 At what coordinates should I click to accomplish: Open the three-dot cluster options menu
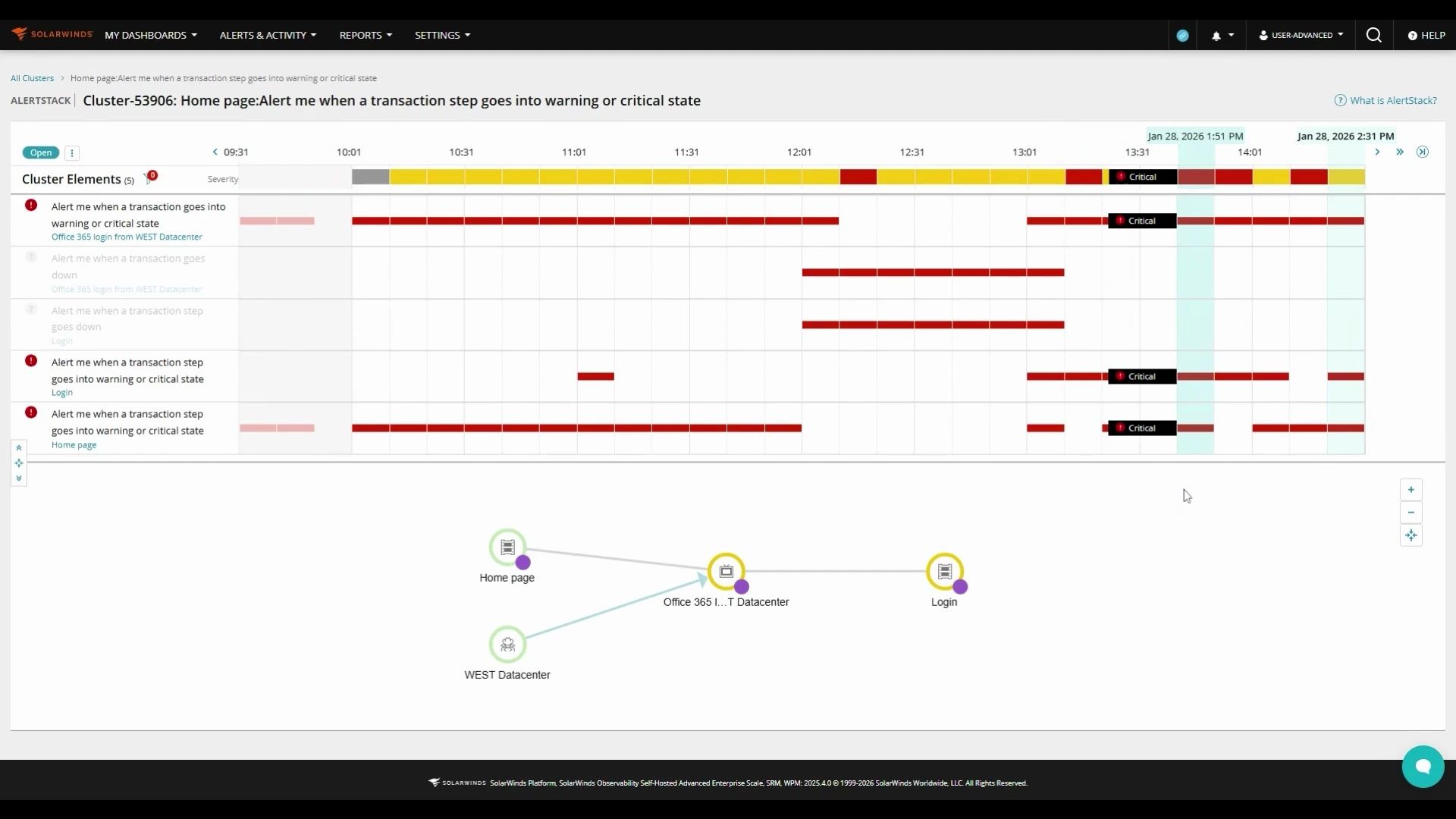click(72, 153)
